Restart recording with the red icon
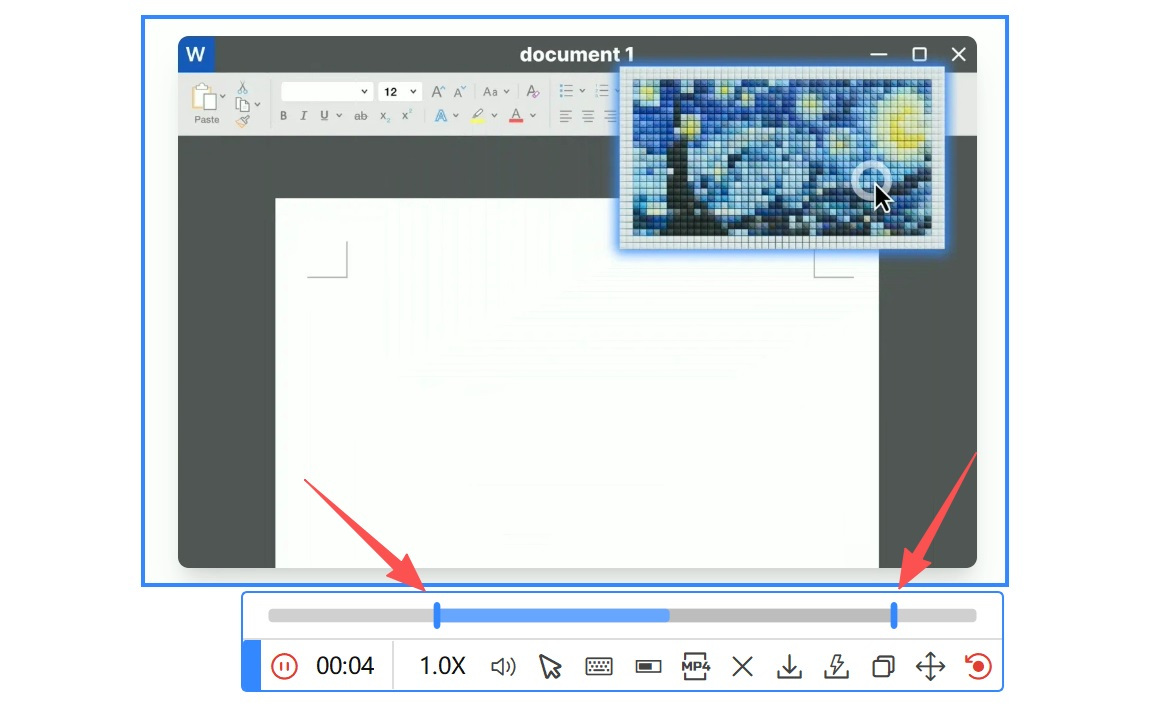The height and width of the screenshot is (709, 1152). tap(978, 667)
